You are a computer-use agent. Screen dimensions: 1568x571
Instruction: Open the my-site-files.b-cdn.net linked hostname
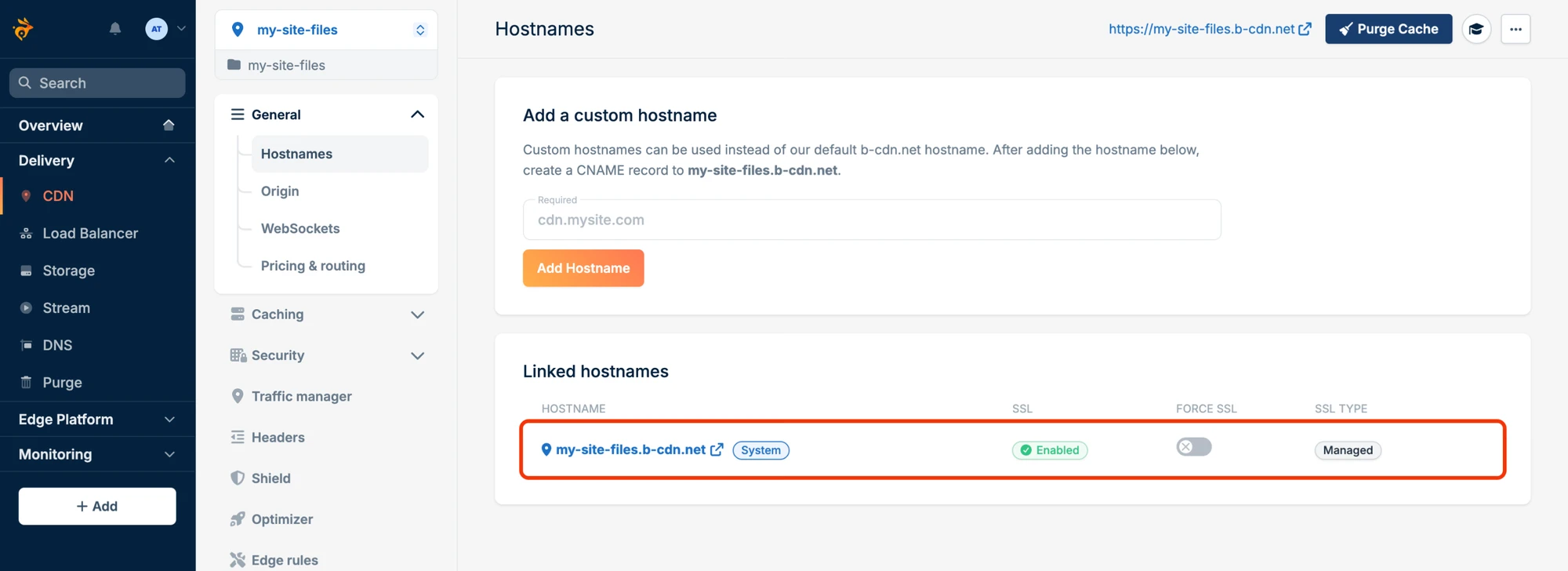(631, 449)
